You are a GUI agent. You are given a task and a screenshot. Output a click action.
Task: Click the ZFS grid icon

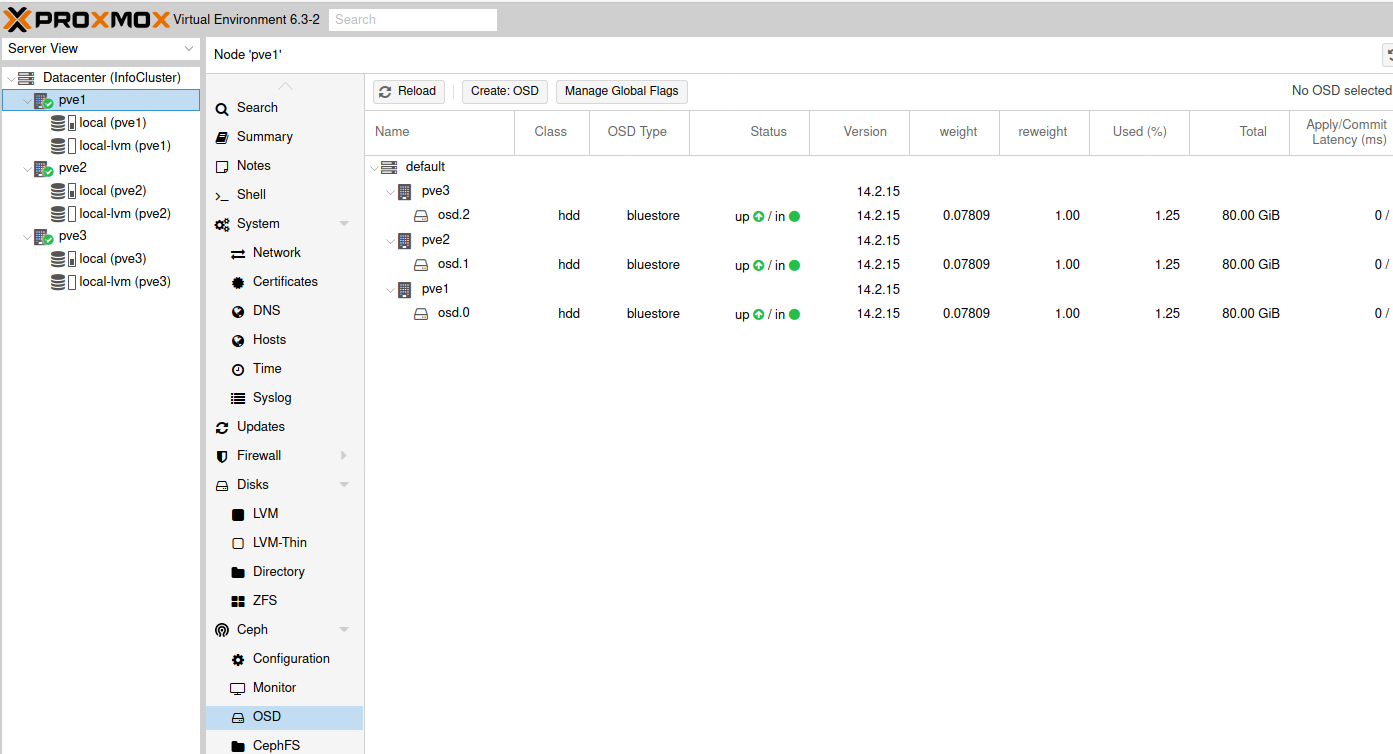[x=238, y=601]
